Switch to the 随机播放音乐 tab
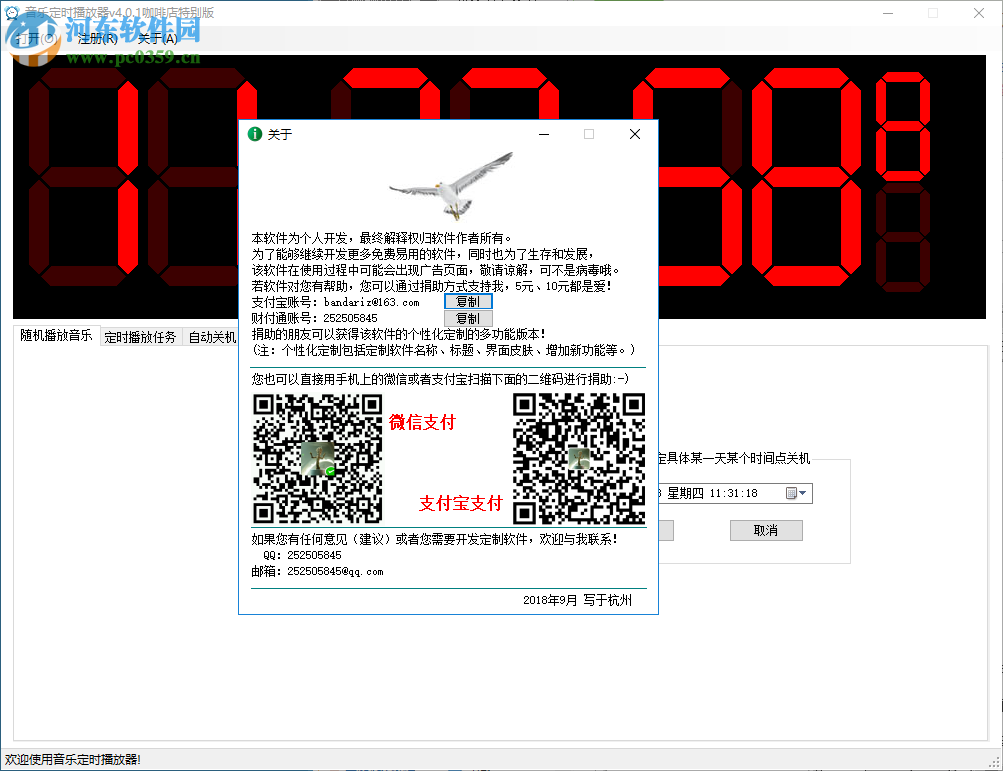Image resolution: width=1003 pixels, height=771 pixels. pyautogui.click(x=56, y=336)
